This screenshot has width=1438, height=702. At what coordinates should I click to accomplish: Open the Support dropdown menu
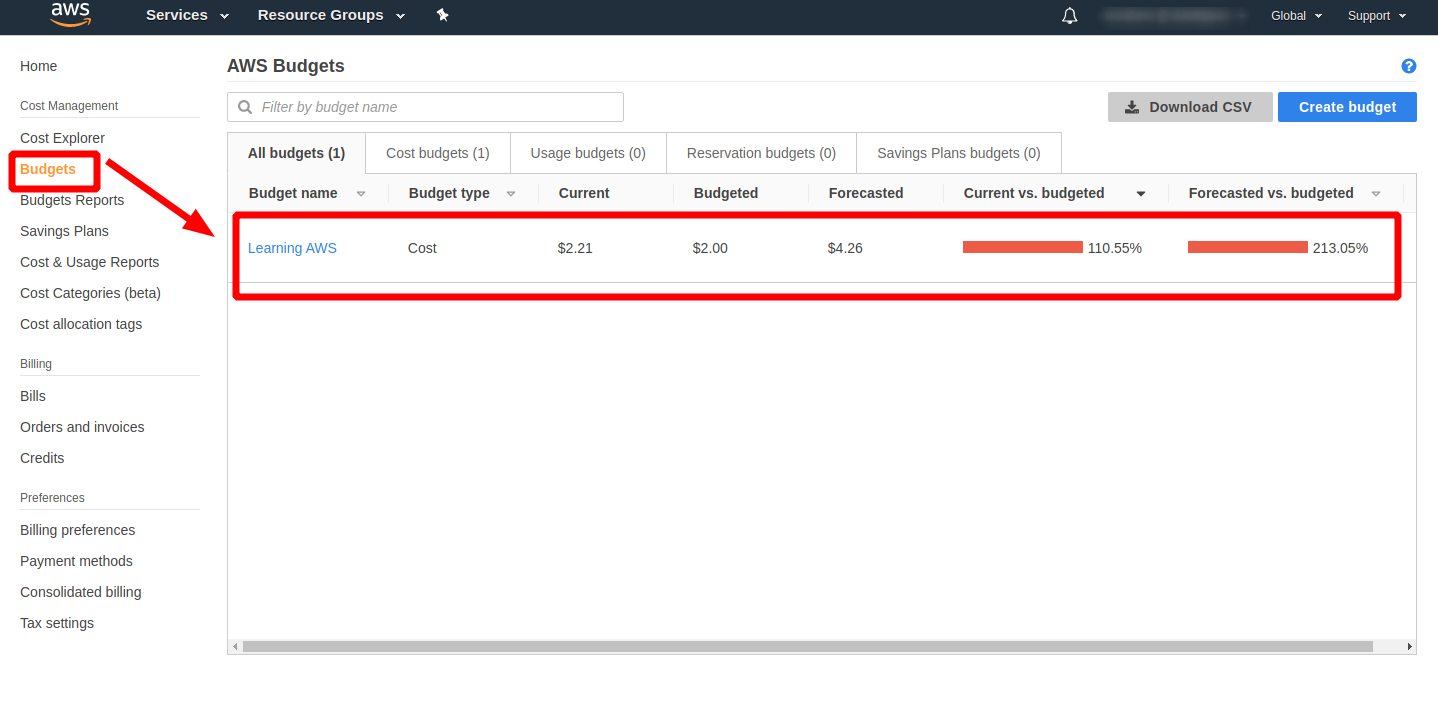[x=1377, y=16]
